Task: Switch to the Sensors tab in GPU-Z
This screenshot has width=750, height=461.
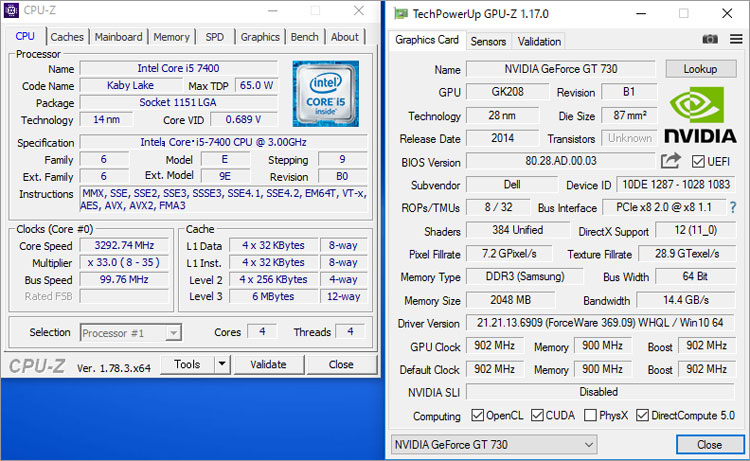Action: click(x=488, y=42)
